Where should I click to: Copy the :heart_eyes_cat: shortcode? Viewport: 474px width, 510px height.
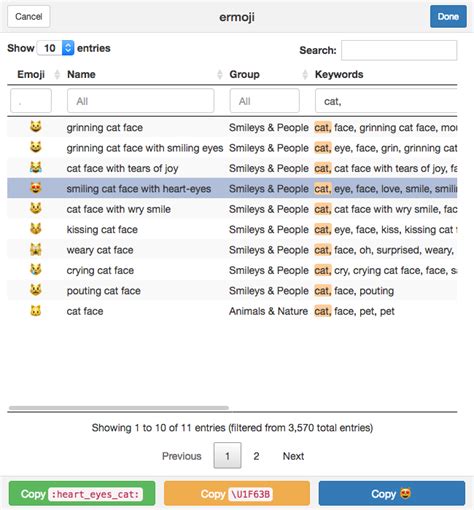(82, 493)
